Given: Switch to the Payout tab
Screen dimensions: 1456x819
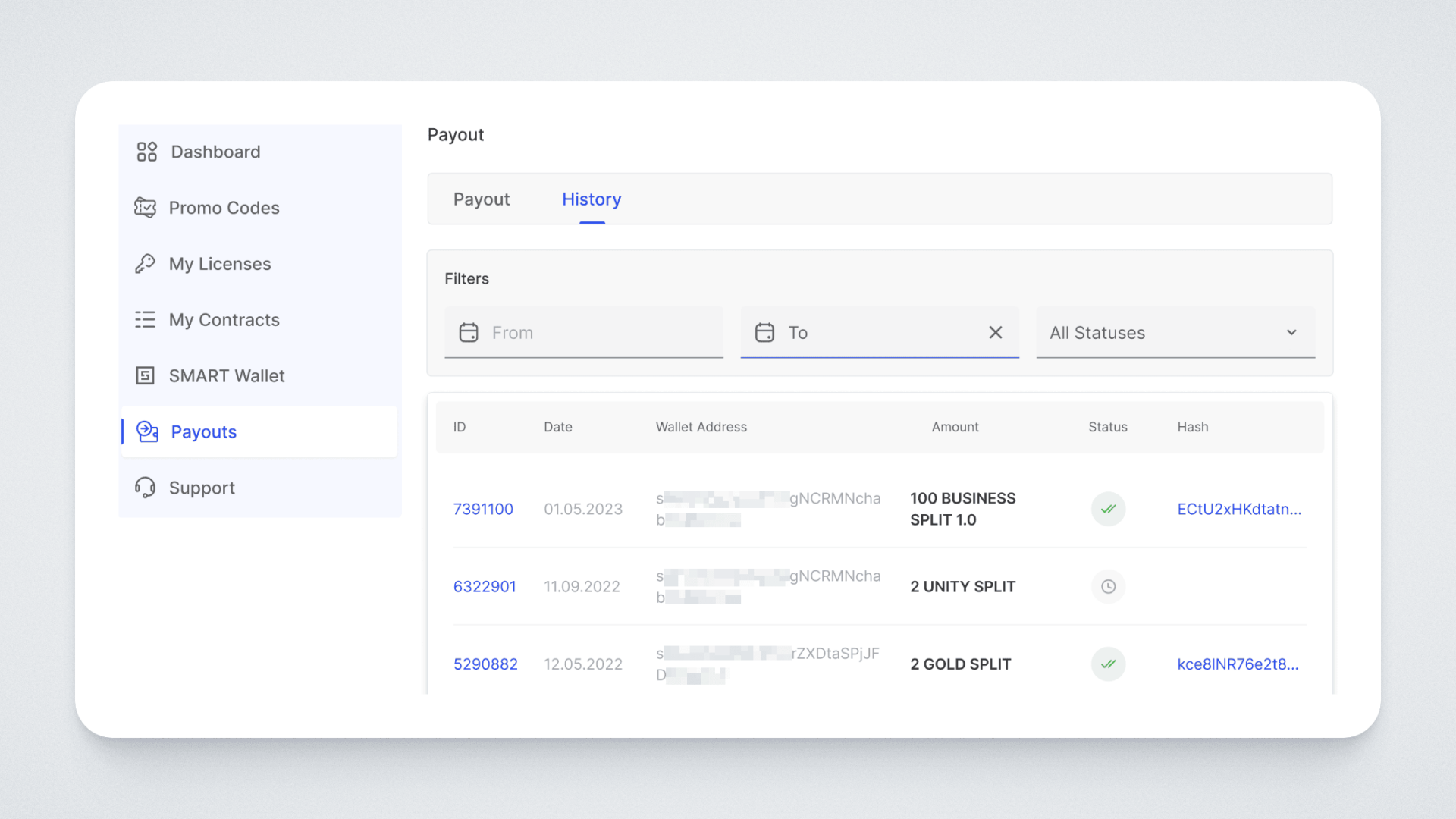Looking at the screenshot, I should (482, 199).
